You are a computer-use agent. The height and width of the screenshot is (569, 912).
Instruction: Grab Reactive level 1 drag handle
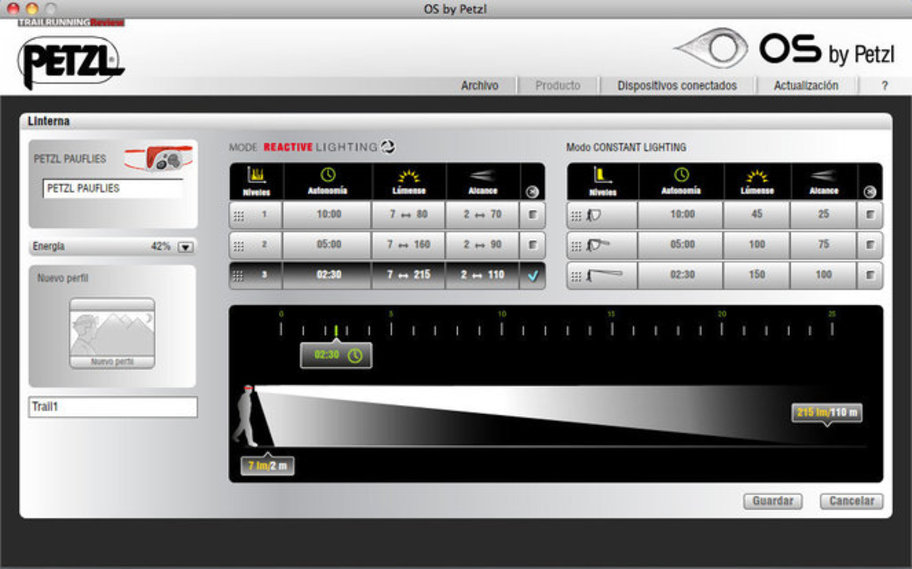pyautogui.click(x=238, y=216)
